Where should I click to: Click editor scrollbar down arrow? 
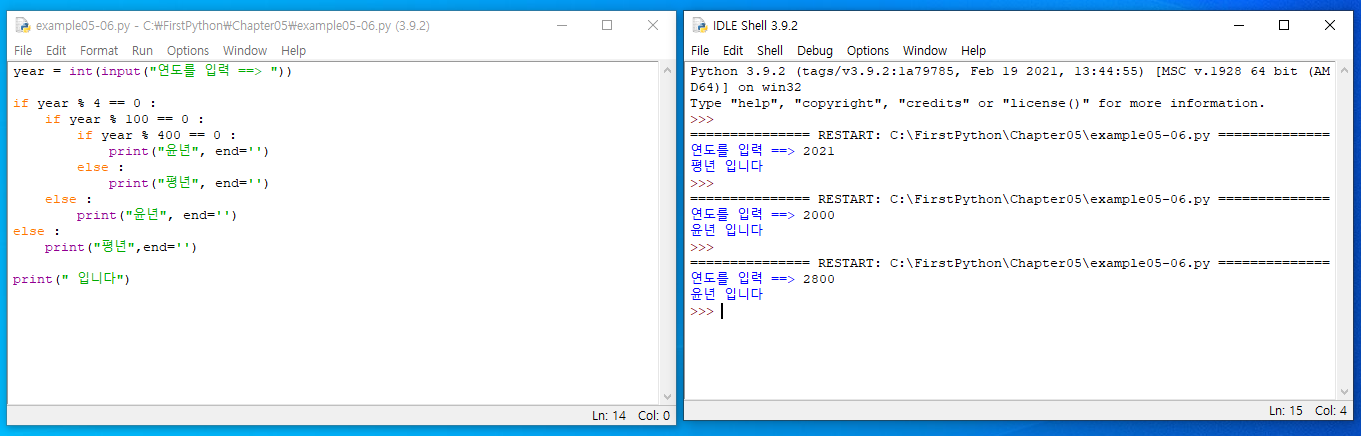[x=668, y=395]
